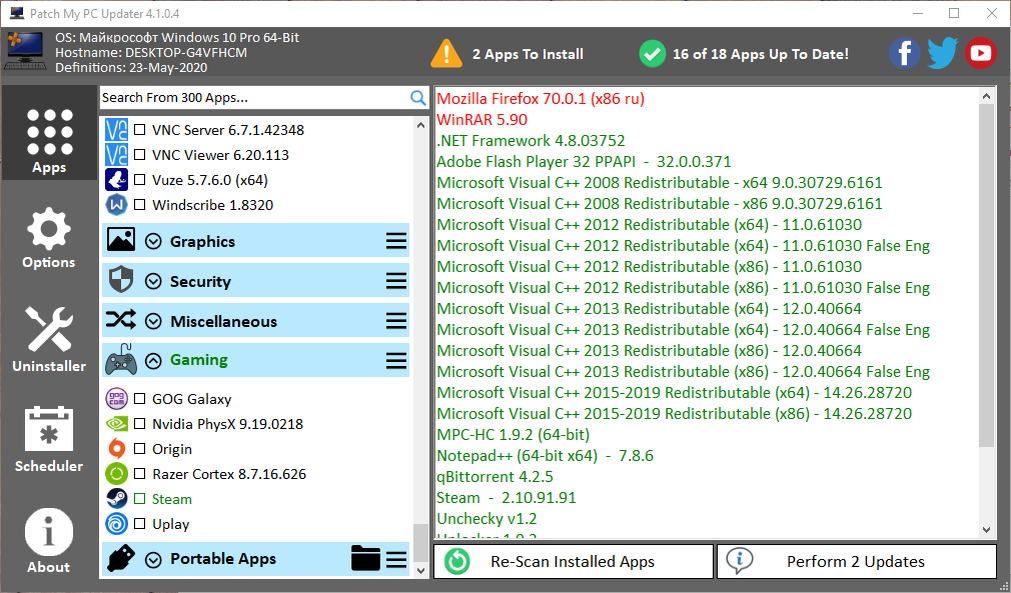
Task: Collapse the Gaming category chevron
Action: tap(153, 361)
